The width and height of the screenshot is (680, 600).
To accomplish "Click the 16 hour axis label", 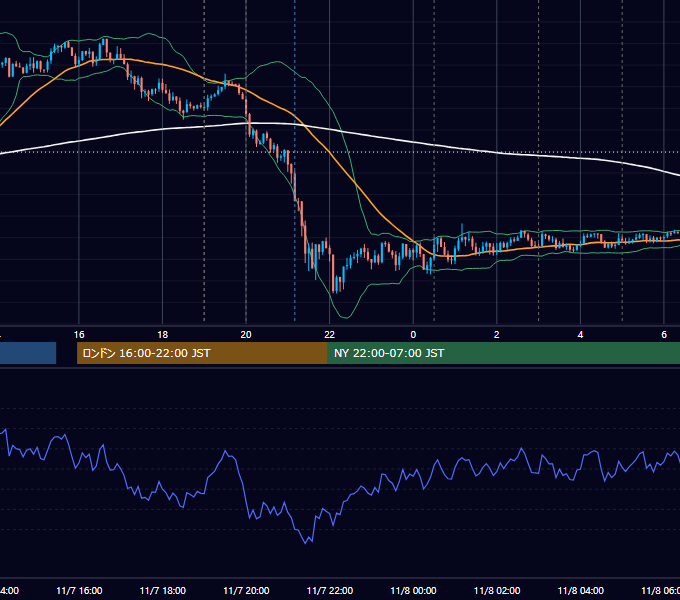I will 79,335.
